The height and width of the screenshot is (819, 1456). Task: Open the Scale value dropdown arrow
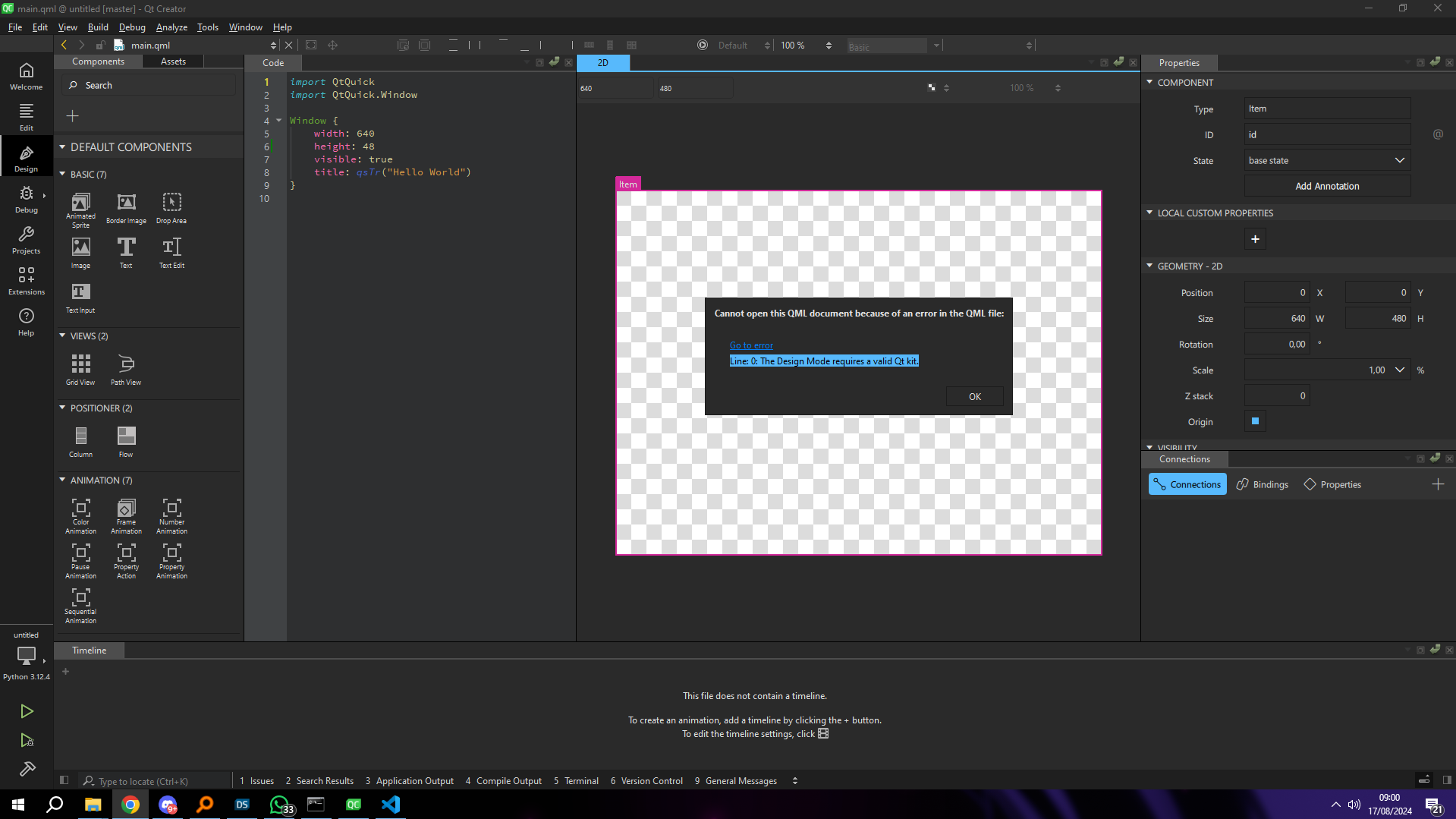pos(1400,370)
